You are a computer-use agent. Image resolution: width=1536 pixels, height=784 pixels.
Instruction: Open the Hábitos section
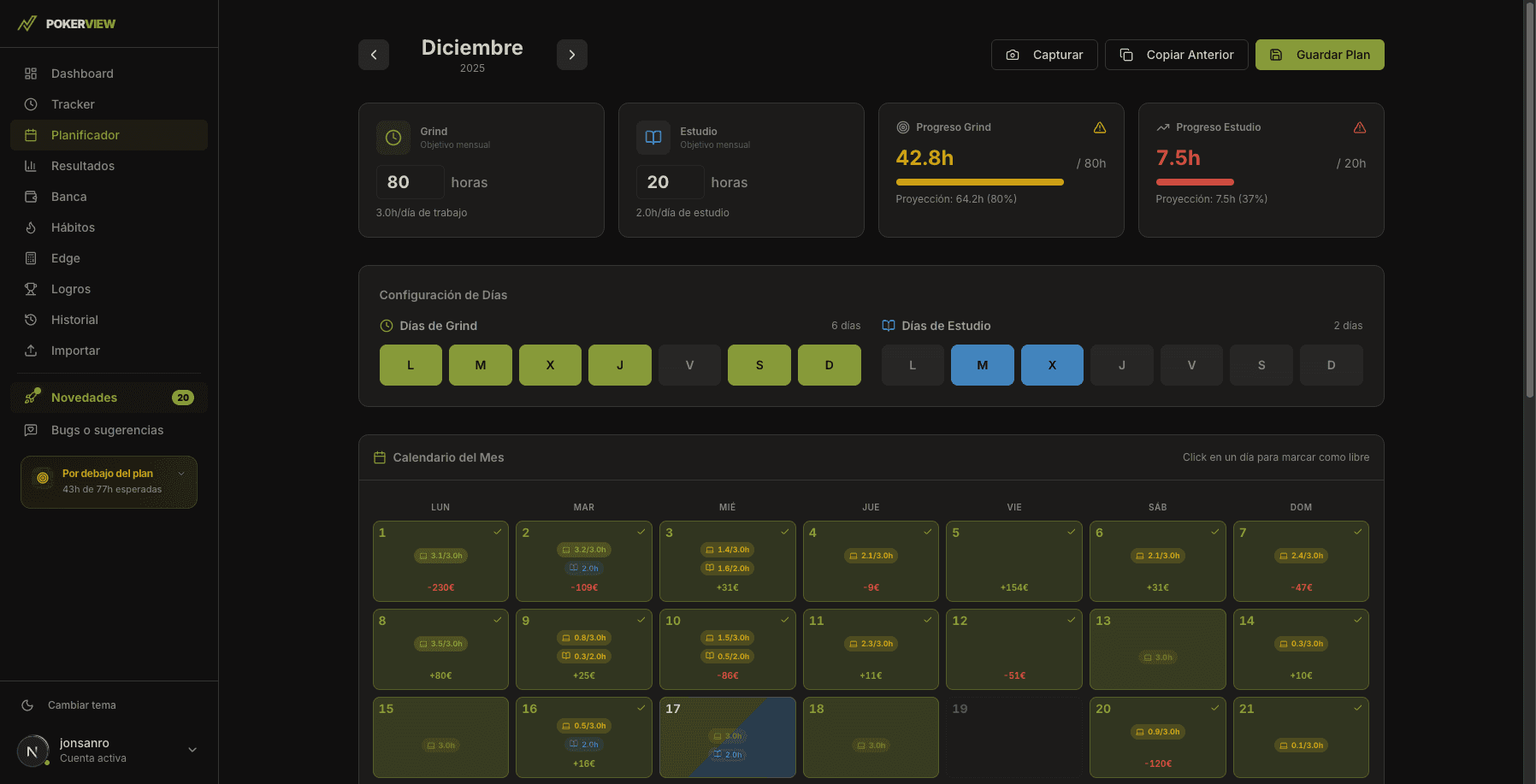pos(72,227)
